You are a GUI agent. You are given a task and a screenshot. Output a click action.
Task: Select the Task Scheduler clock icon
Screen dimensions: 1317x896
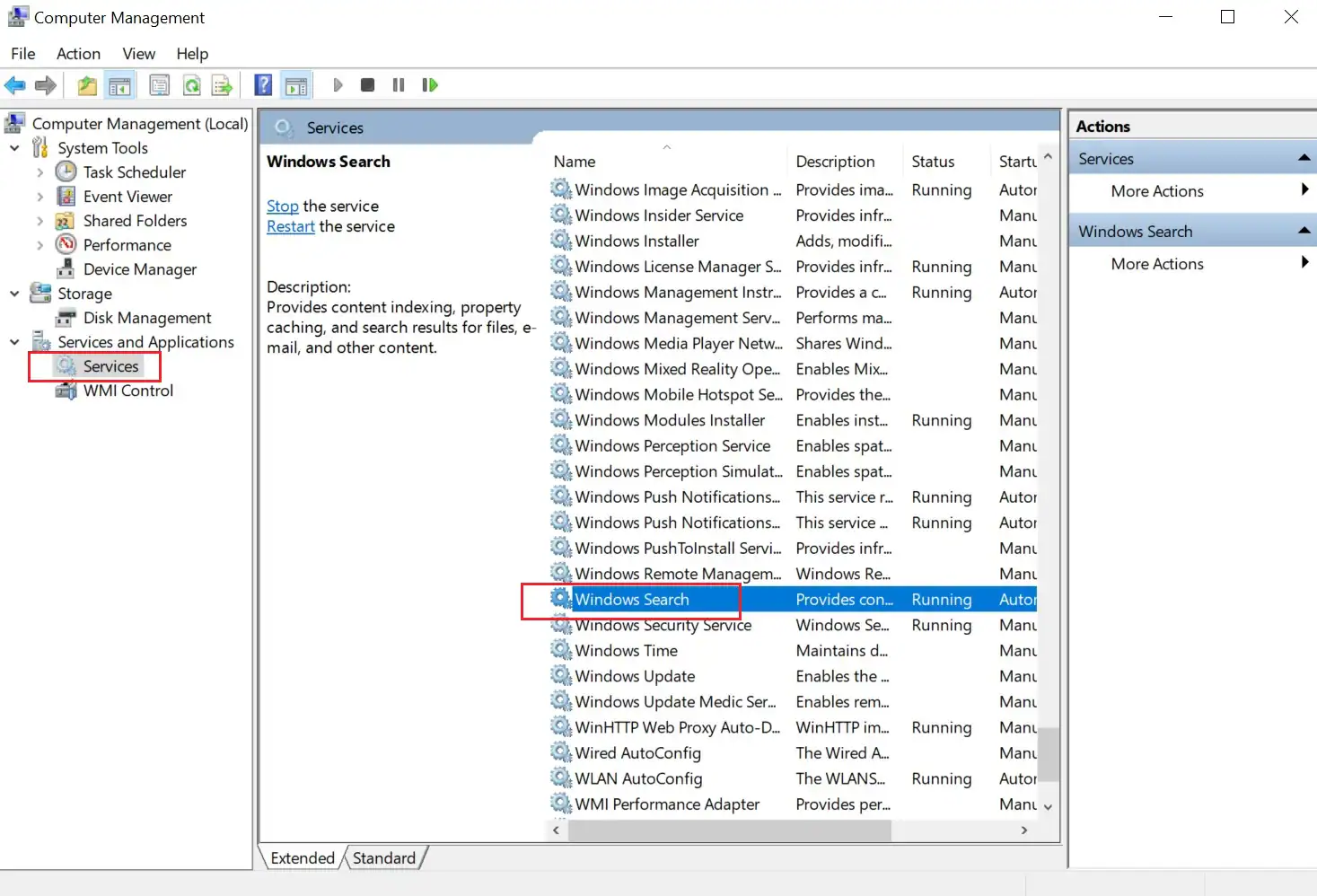(66, 171)
